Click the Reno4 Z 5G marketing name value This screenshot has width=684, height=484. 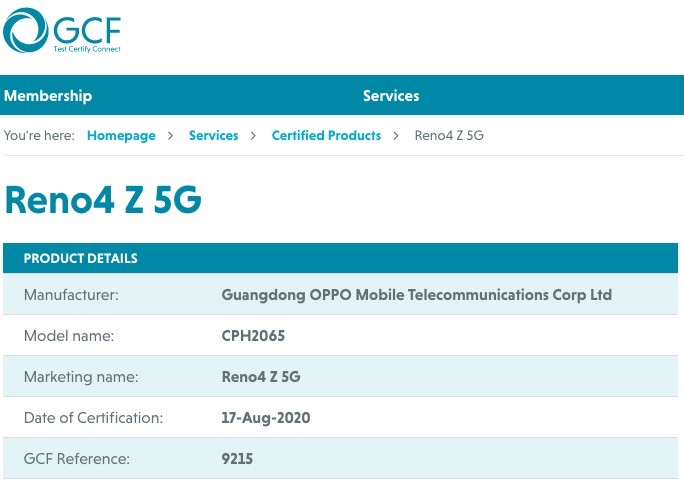261,377
